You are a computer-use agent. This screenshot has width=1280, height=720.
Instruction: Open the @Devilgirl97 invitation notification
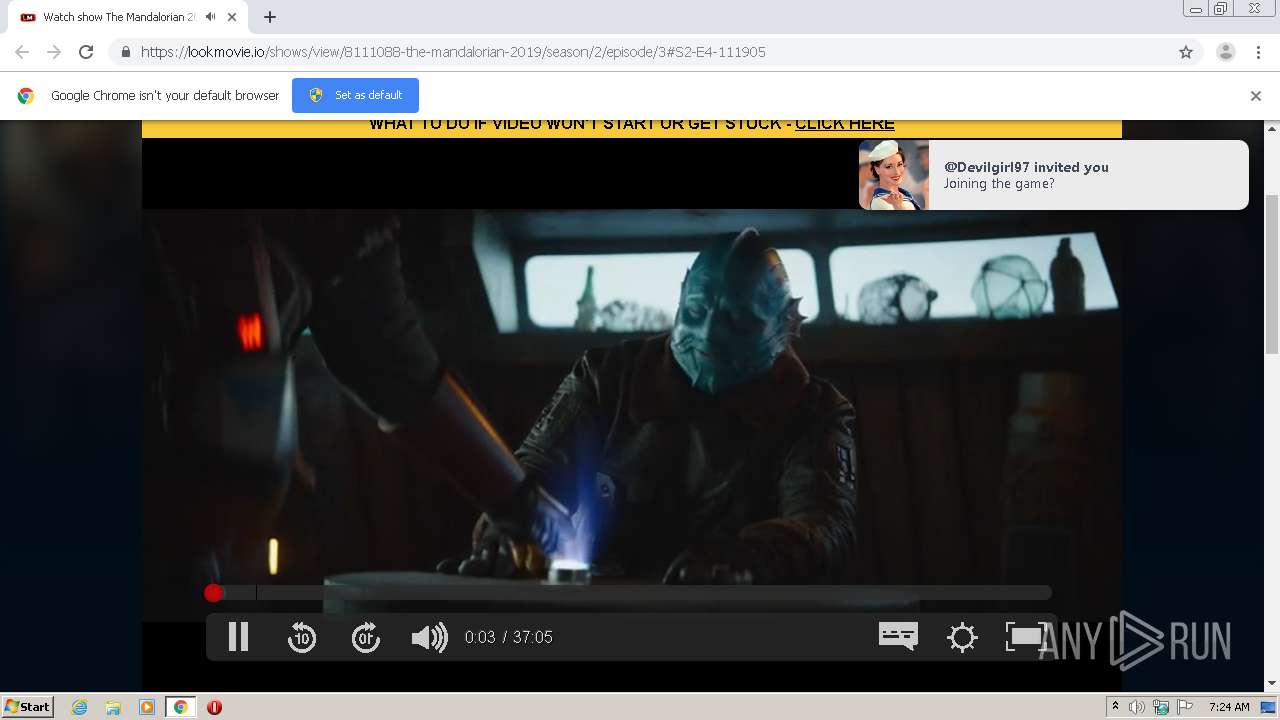(1053, 175)
